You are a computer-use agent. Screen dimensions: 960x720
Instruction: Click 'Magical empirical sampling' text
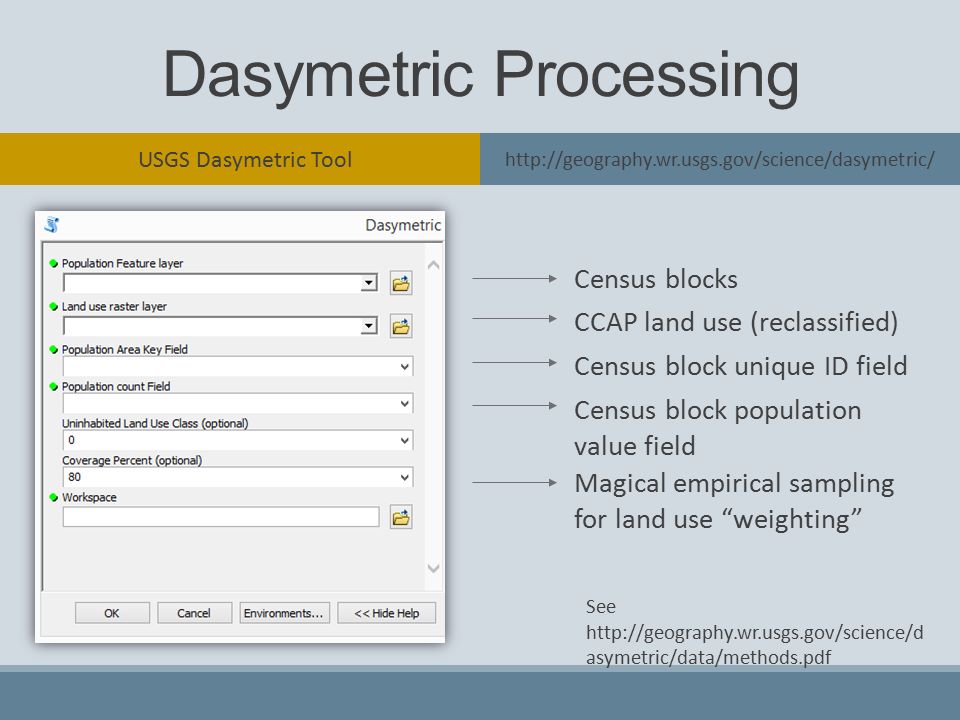click(734, 484)
